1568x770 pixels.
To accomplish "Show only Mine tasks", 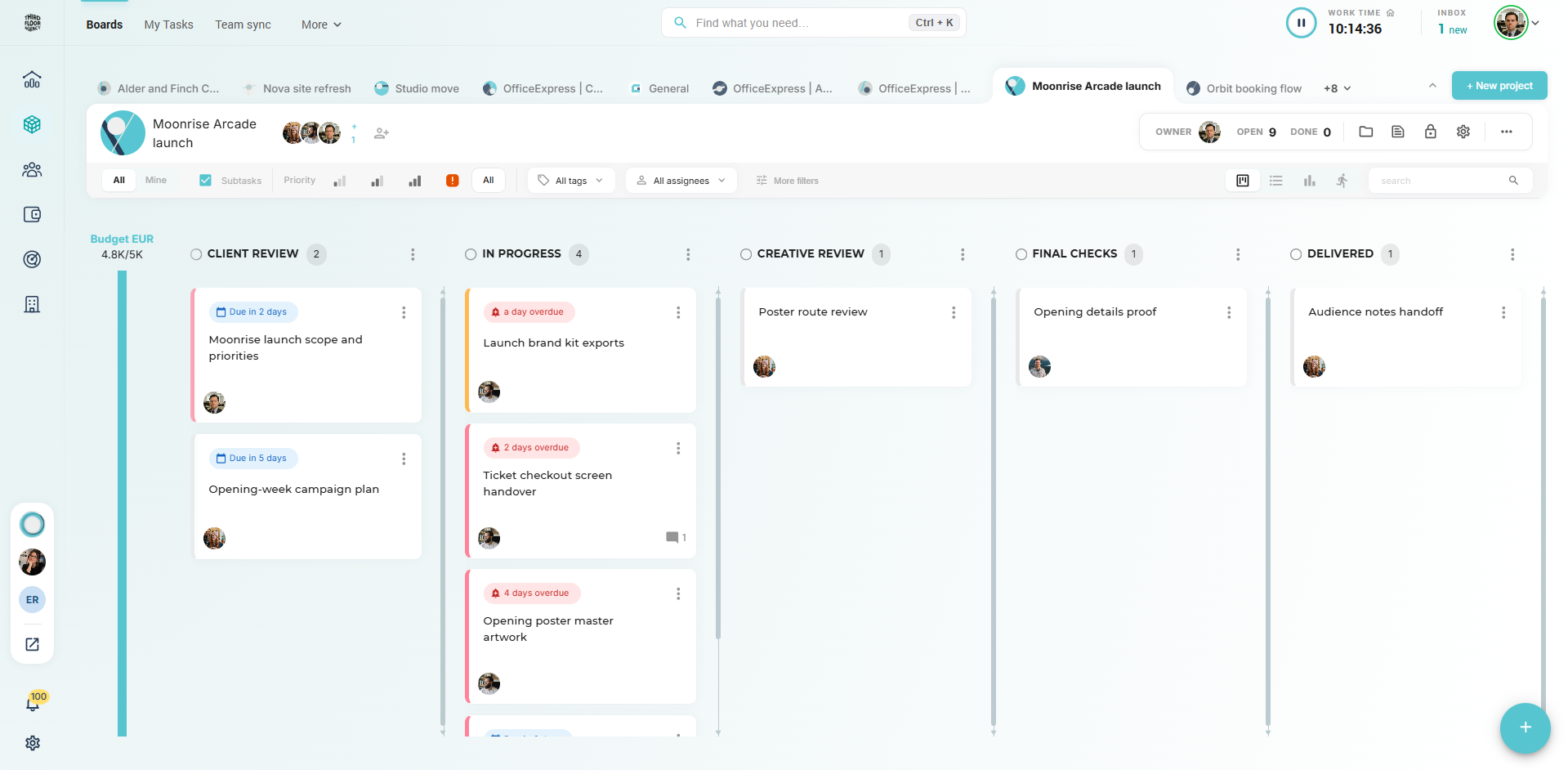I will [155, 180].
